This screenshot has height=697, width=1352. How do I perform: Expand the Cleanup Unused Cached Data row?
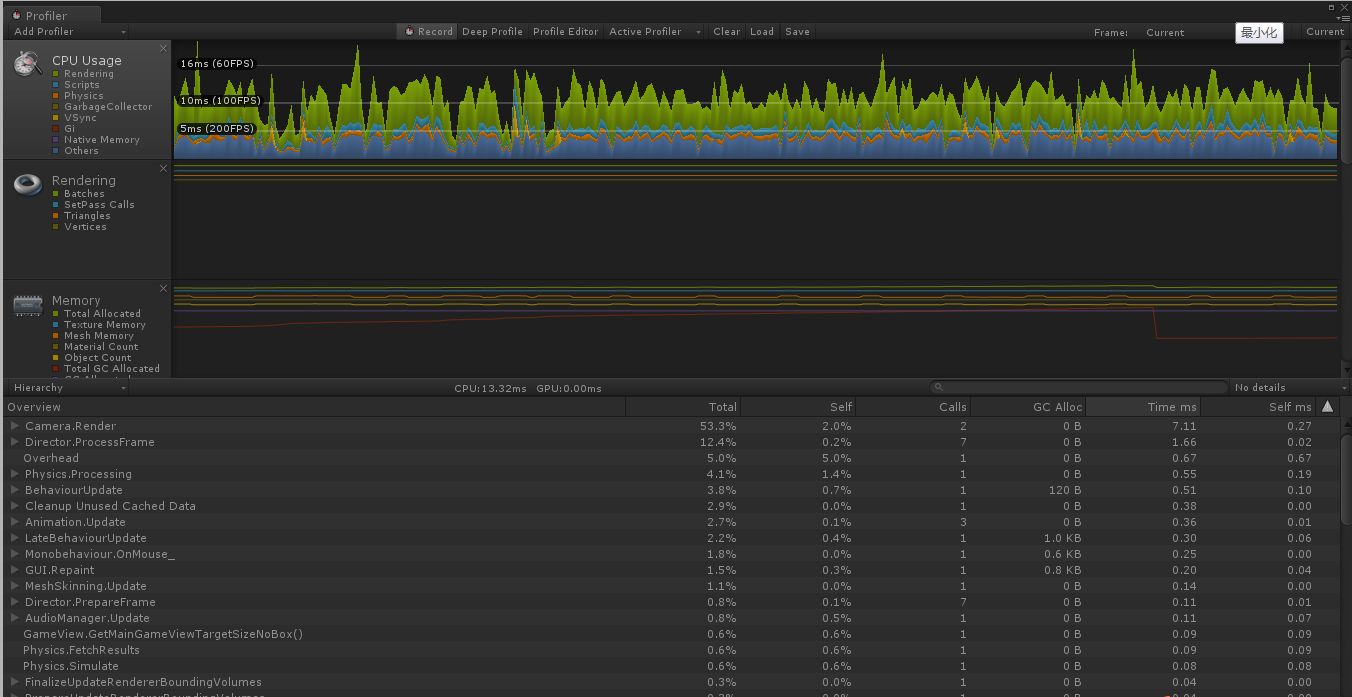click(x=15, y=506)
